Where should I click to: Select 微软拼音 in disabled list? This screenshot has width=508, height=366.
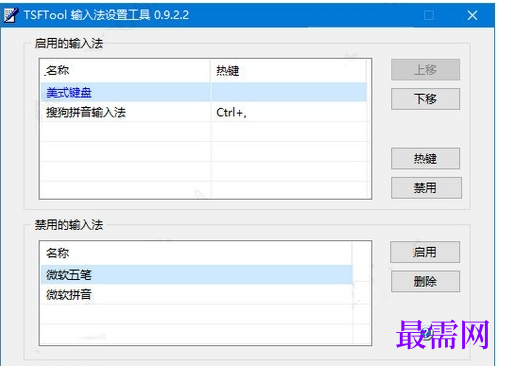pos(196,295)
